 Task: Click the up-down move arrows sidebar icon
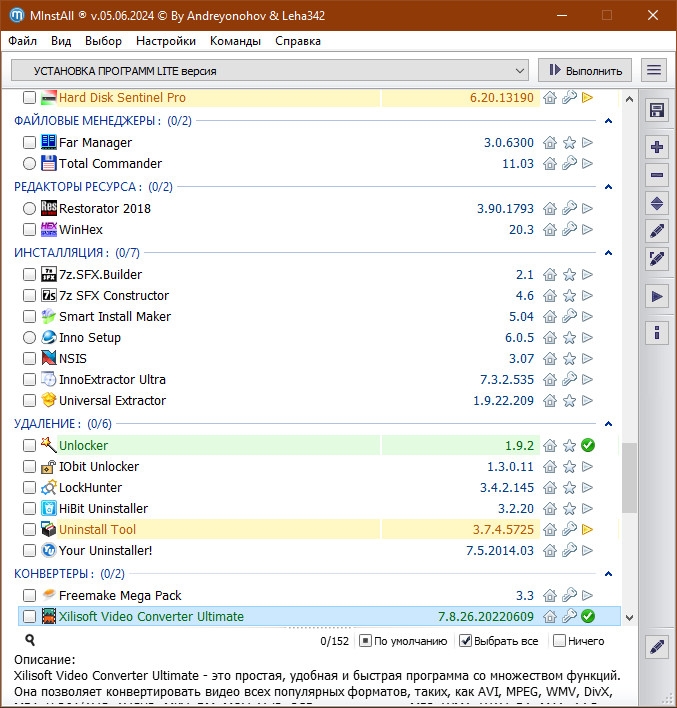click(x=657, y=204)
